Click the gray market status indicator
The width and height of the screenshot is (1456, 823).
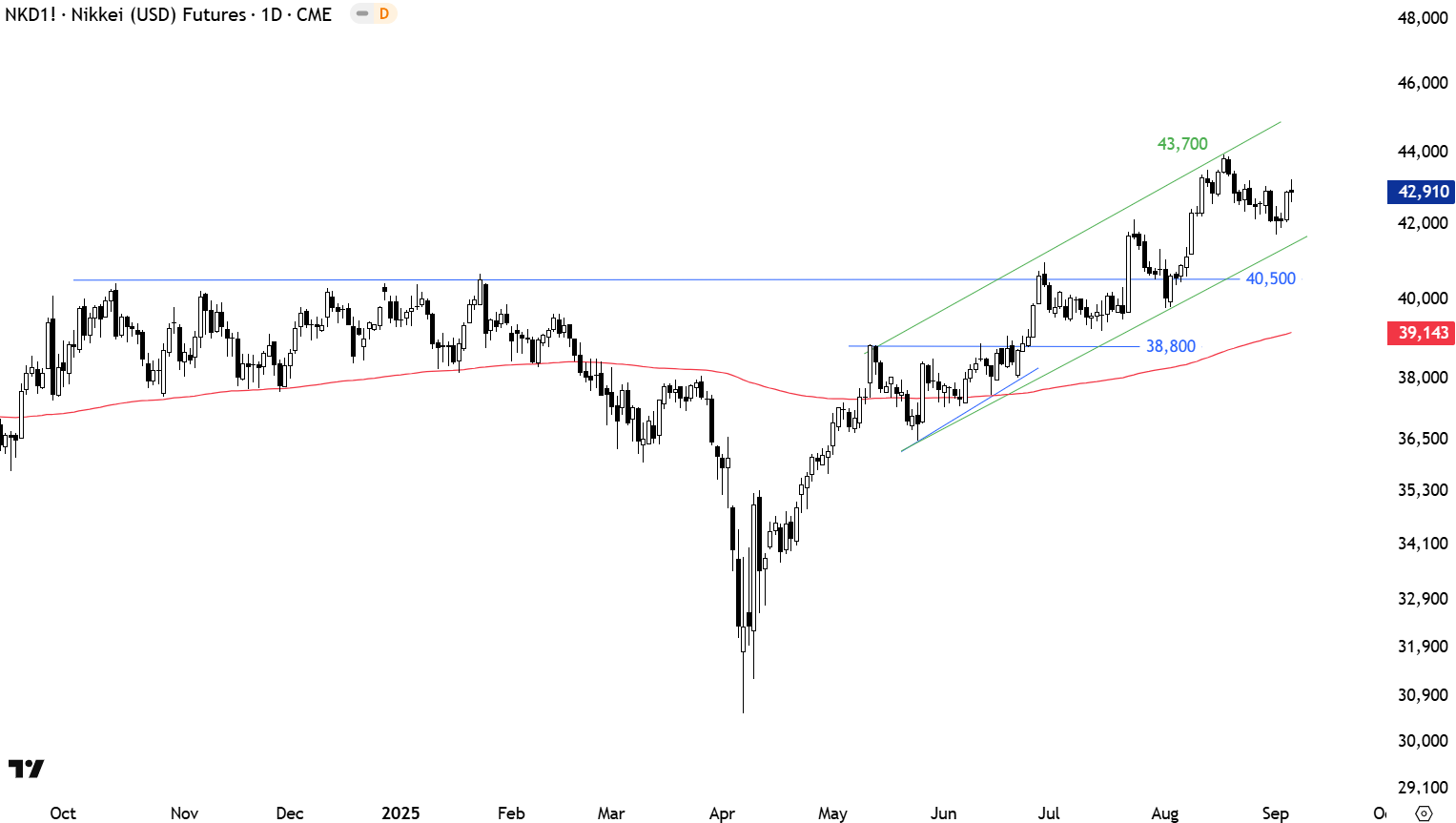click(362, 14)
